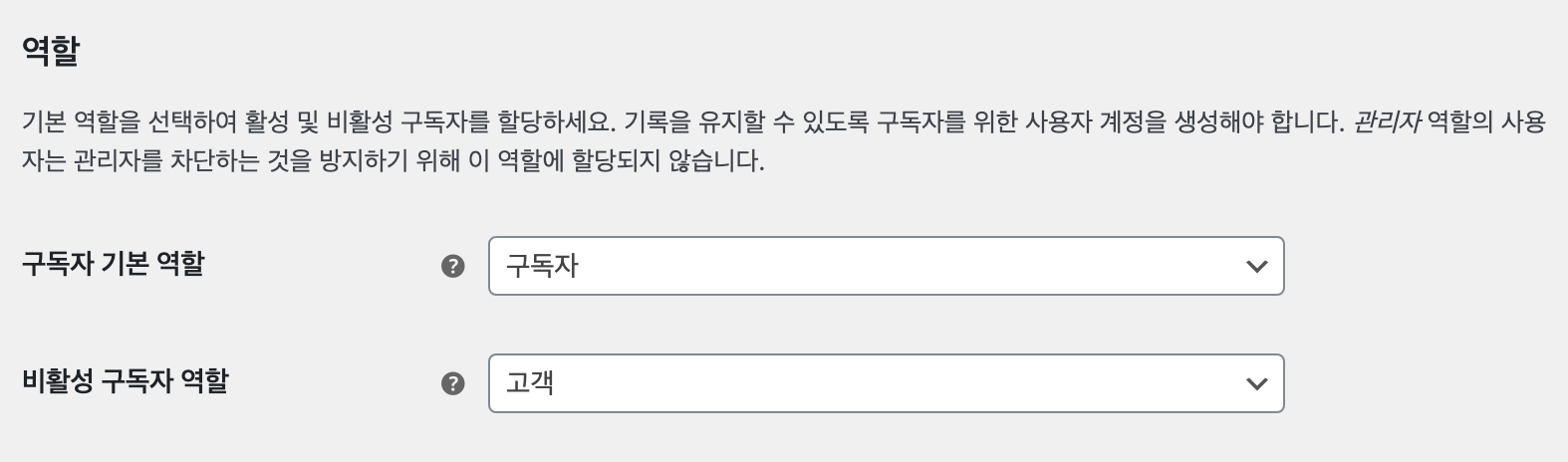
Task: Click empty area inside the 고객 select box
Action: (897, 383)
